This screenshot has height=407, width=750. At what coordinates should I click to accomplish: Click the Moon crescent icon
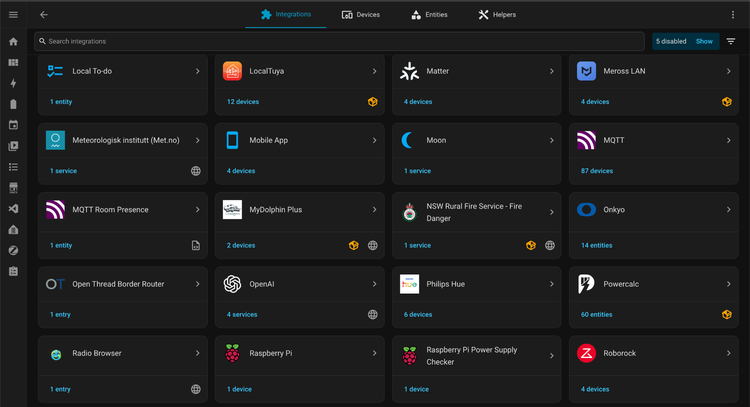(408, 140)
